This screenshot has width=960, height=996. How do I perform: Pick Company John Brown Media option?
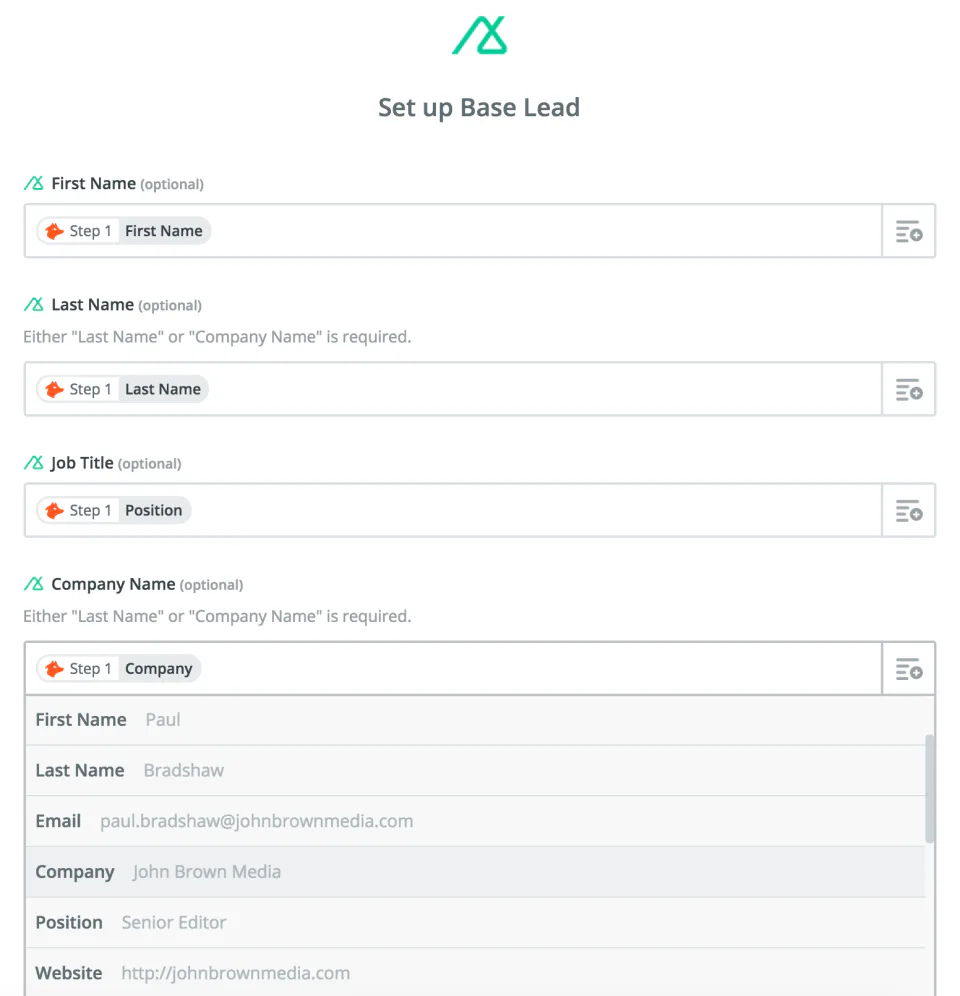pyautogui.click(x=475, y=872)
